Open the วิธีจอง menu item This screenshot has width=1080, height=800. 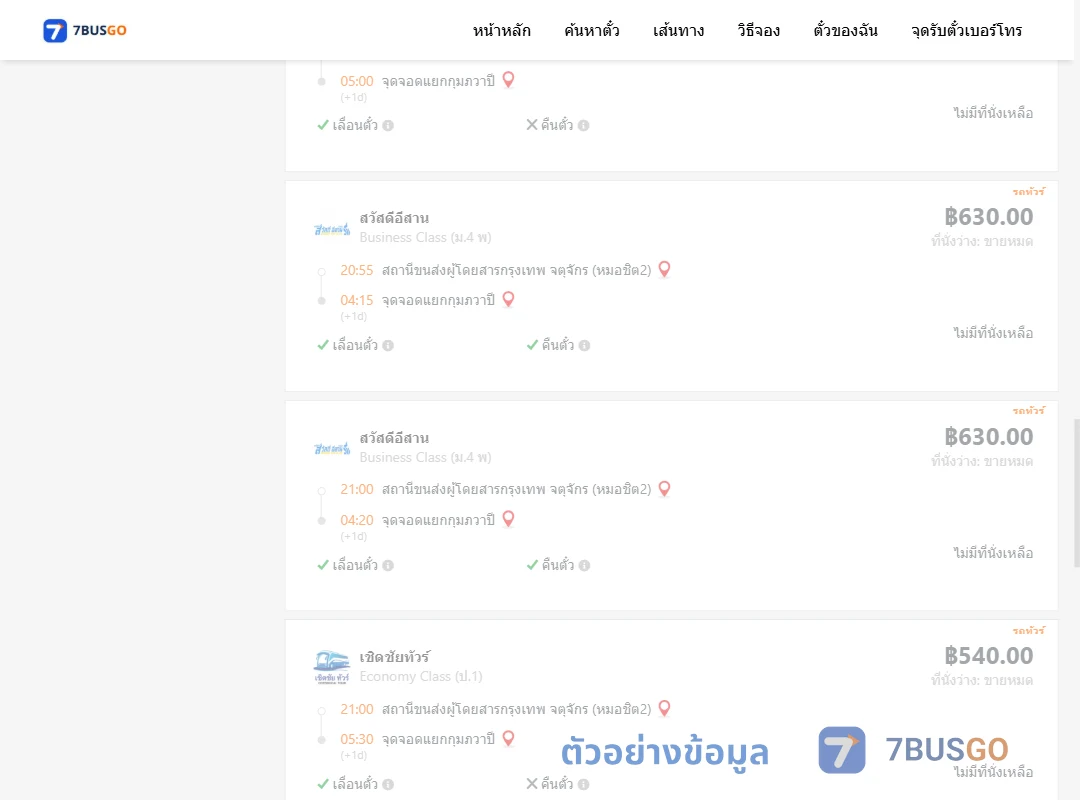click(x=758, y=30)
